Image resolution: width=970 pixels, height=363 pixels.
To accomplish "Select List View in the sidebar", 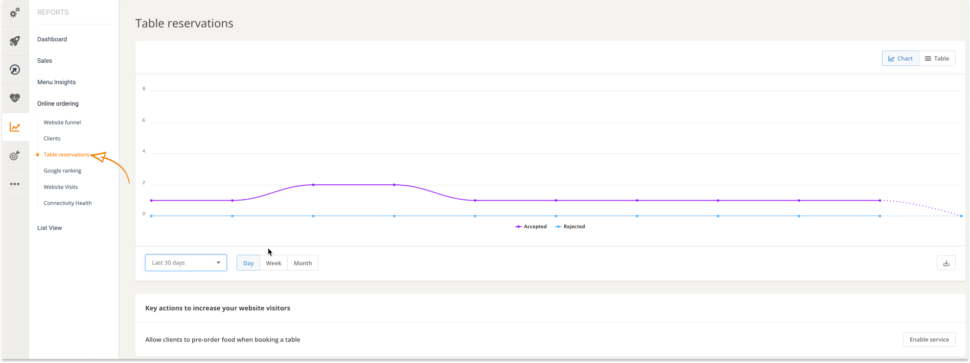I will 49,228.
